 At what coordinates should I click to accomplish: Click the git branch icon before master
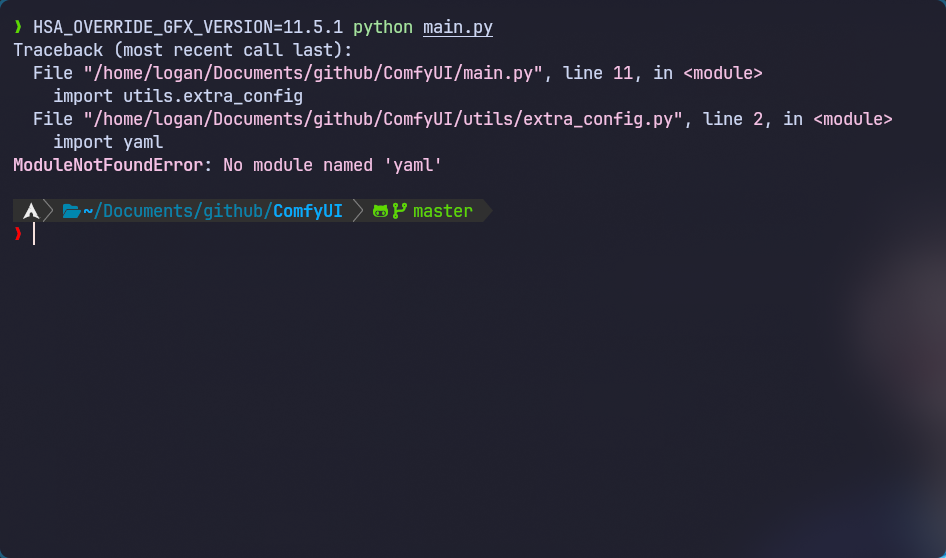click(x=400, y=211)
